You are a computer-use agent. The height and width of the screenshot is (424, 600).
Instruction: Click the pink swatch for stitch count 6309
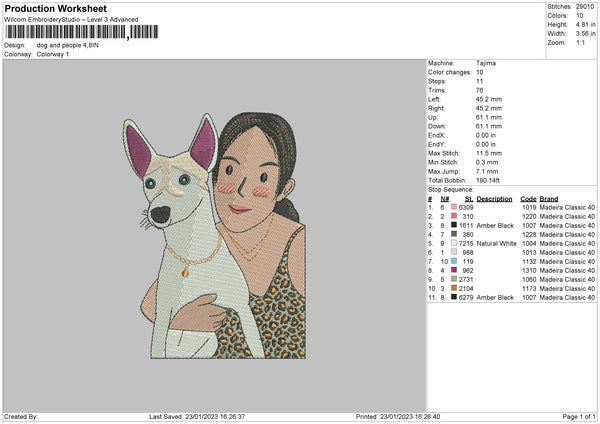point(454,207)
